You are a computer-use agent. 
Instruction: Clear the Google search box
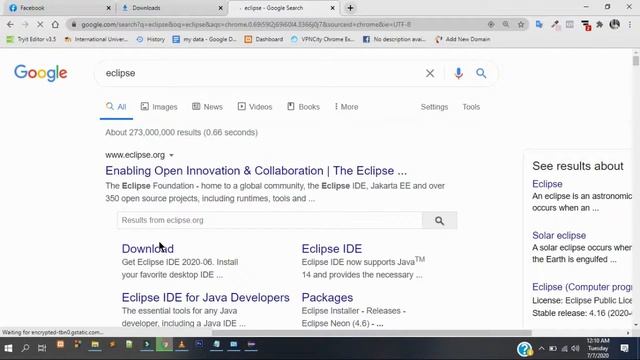coord(430,73)
